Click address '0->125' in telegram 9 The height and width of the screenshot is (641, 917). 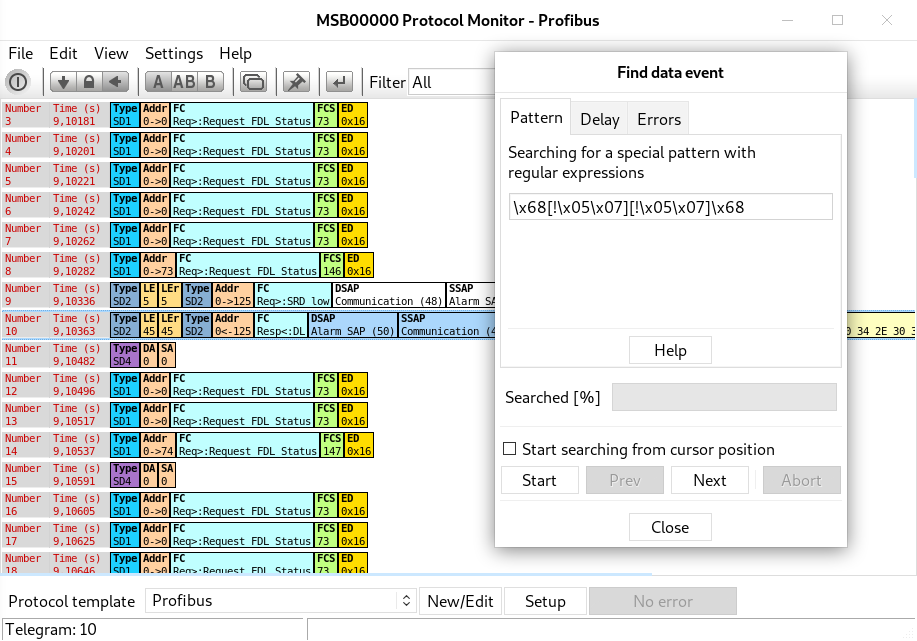[233, 301]
